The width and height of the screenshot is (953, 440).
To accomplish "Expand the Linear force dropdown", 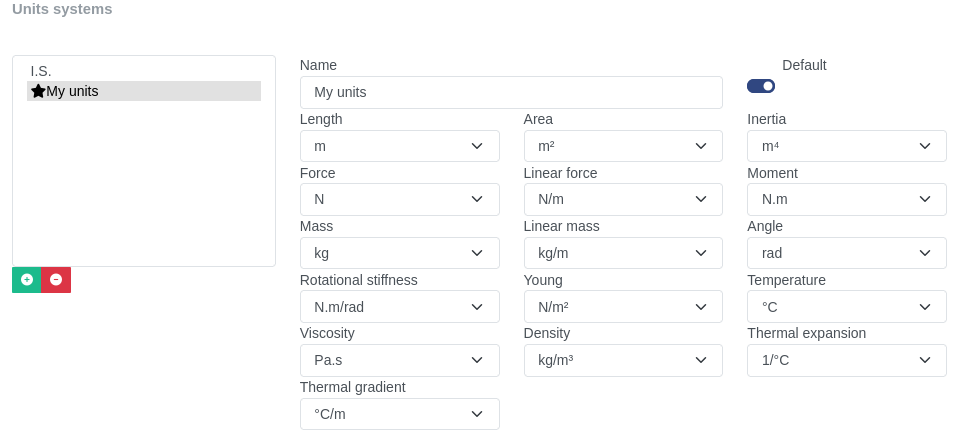I will (622, 199).
